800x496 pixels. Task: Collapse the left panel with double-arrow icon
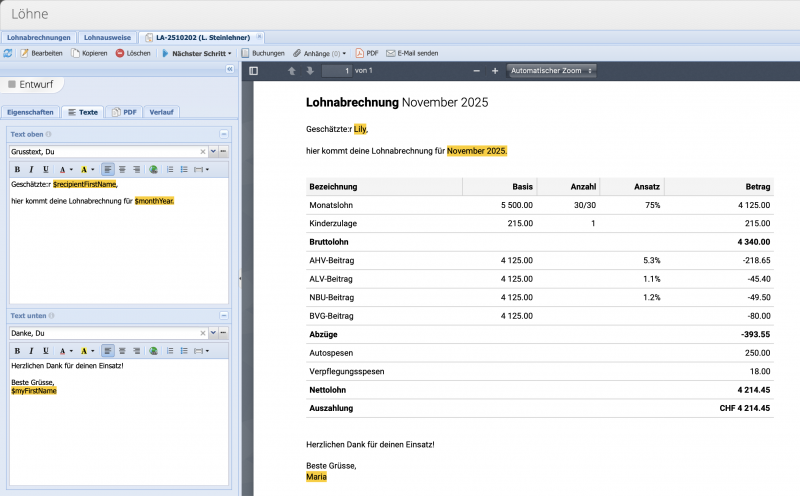coord(230,69)
